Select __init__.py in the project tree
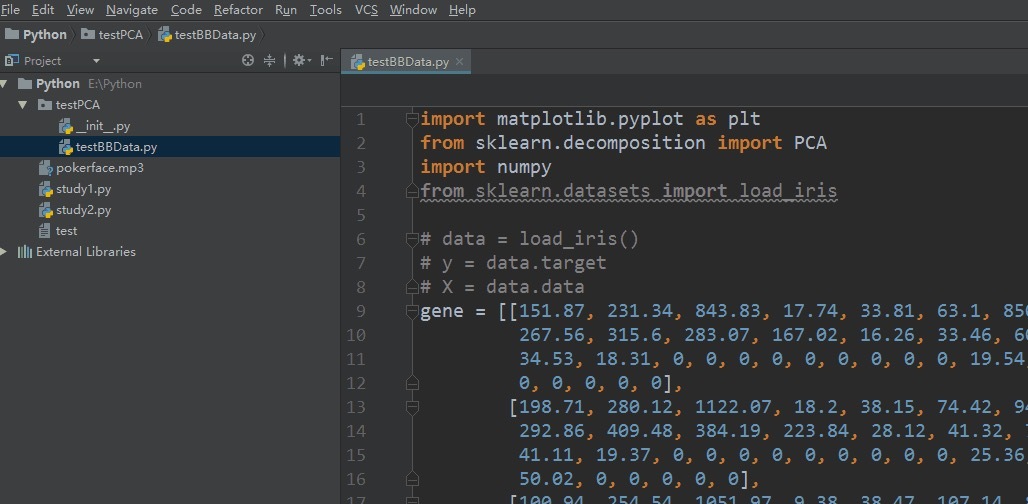The width and height of the screenshot is (1028, 504). click(102, 126)
